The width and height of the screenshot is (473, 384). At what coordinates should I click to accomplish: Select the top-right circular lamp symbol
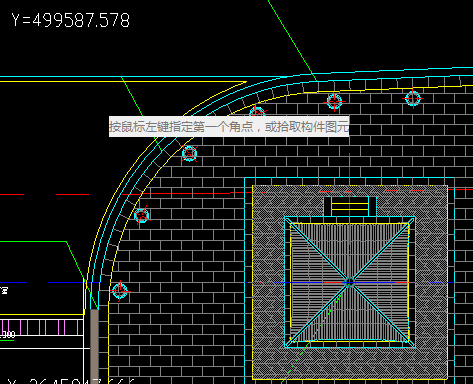413,98
